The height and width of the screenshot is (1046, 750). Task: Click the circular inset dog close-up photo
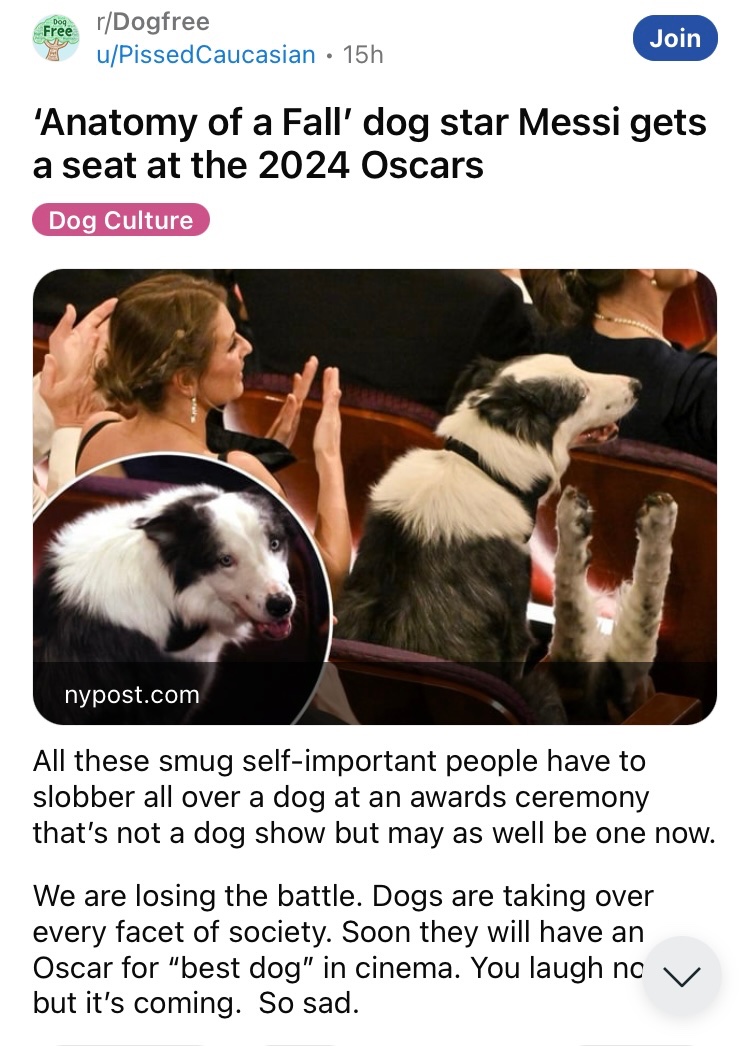coord(180,587)
